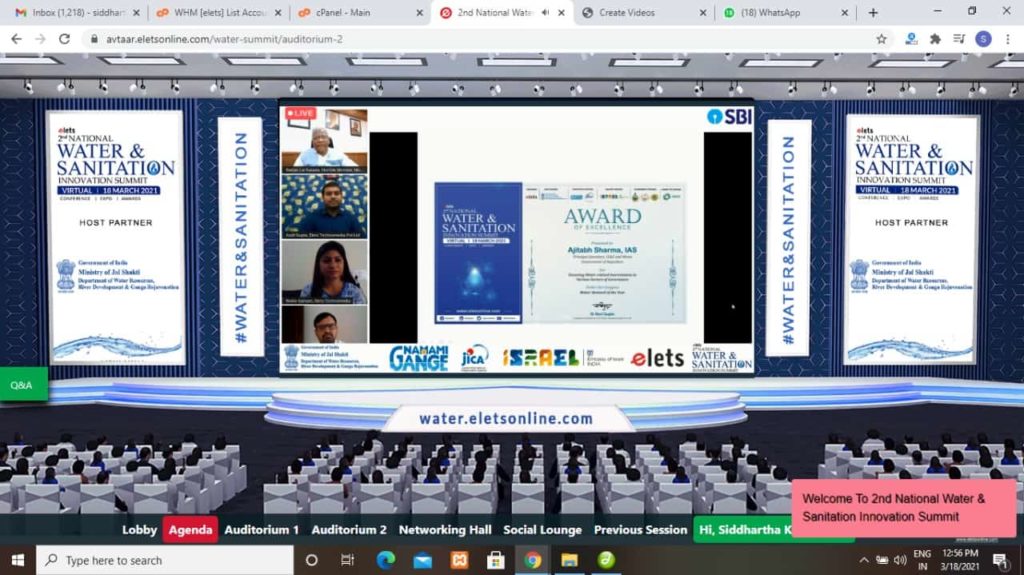
Task: Switch to Chrome on the taskbar
Action: pyautogui.click(x=532, y=560)
